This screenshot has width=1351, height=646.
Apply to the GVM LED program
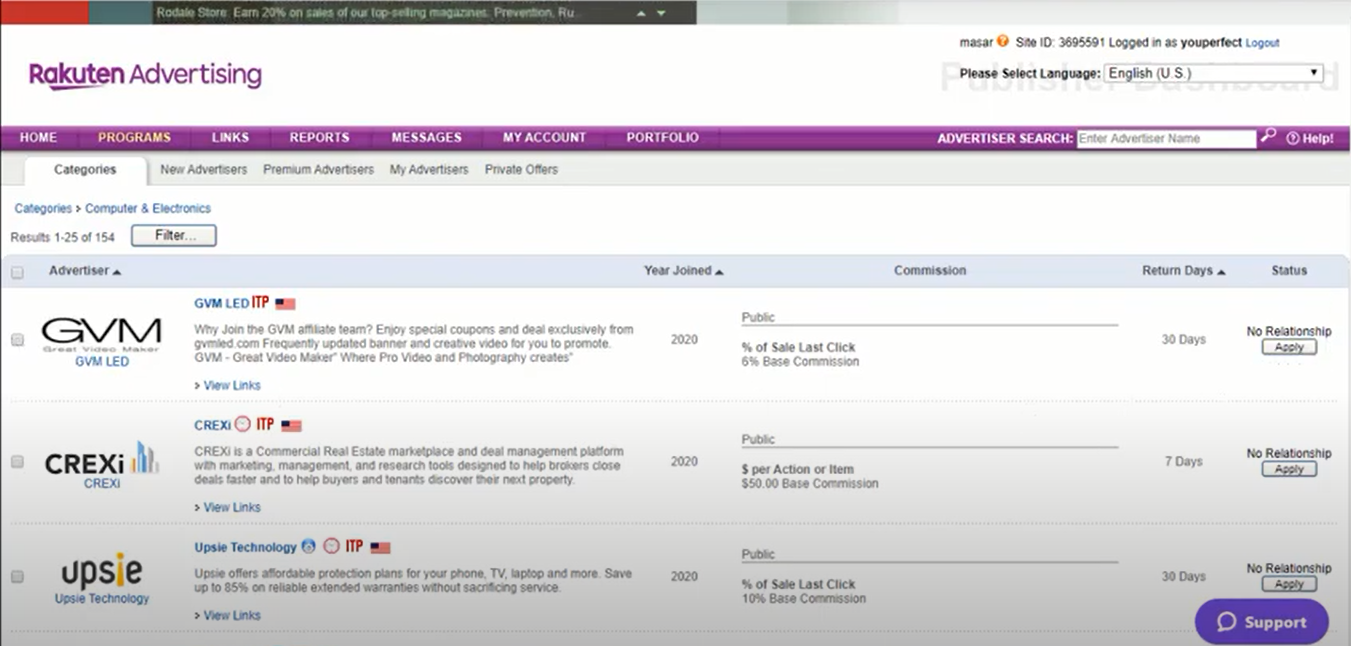[x=1289, y=347]
